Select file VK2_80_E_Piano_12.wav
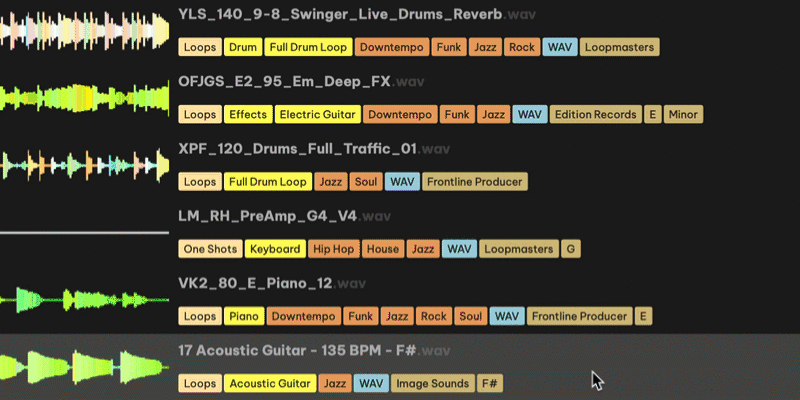Image resolution: width=800 pixels, height=400 pixels. (x=272, y=283)
